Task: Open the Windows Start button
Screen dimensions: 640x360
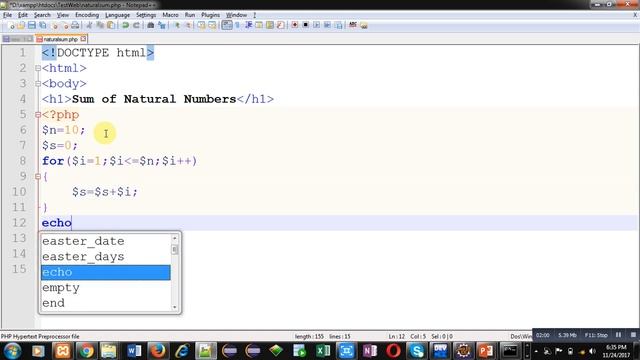Action: [12, 351]
